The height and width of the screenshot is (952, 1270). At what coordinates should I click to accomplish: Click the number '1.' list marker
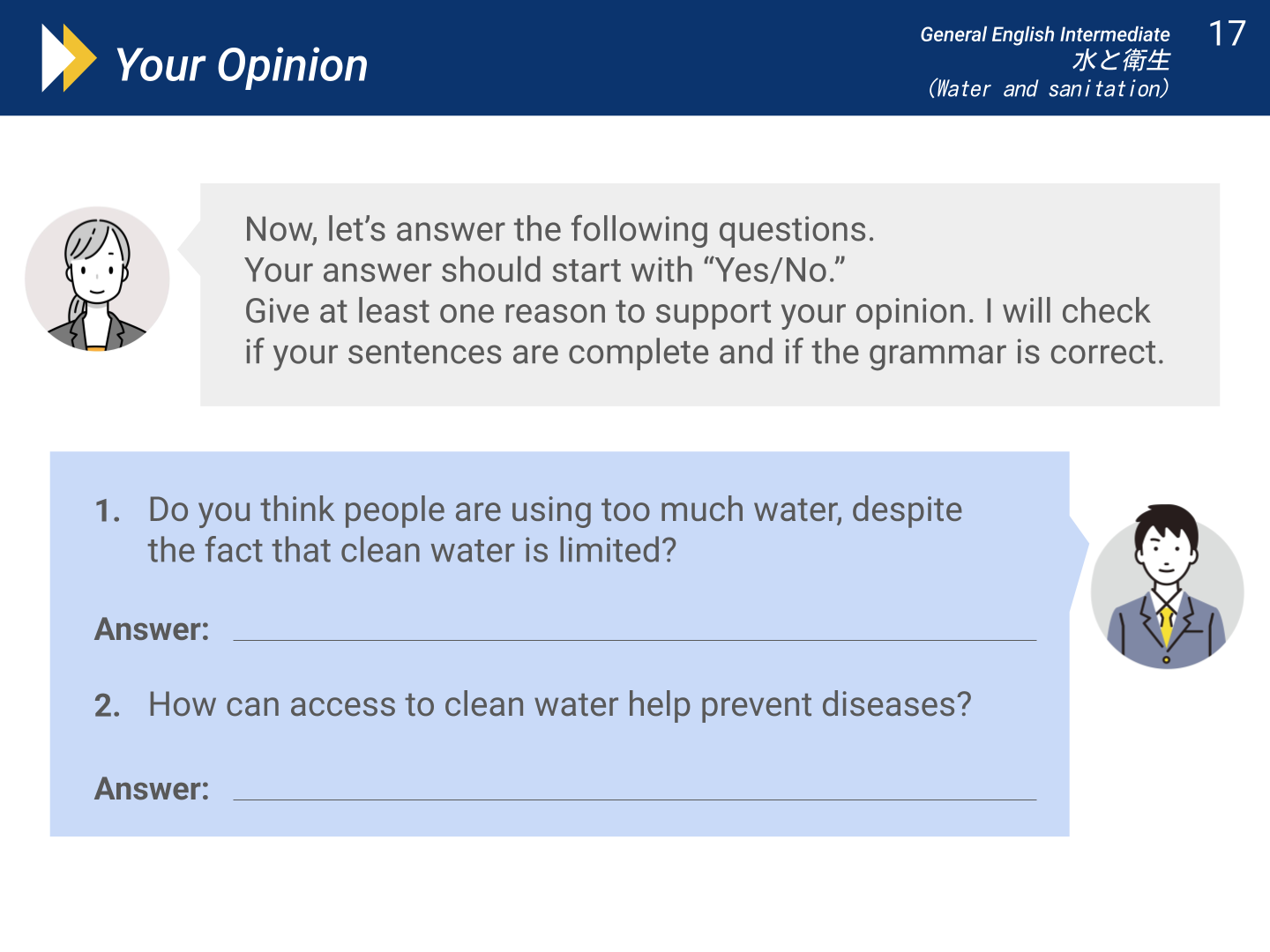108,510
